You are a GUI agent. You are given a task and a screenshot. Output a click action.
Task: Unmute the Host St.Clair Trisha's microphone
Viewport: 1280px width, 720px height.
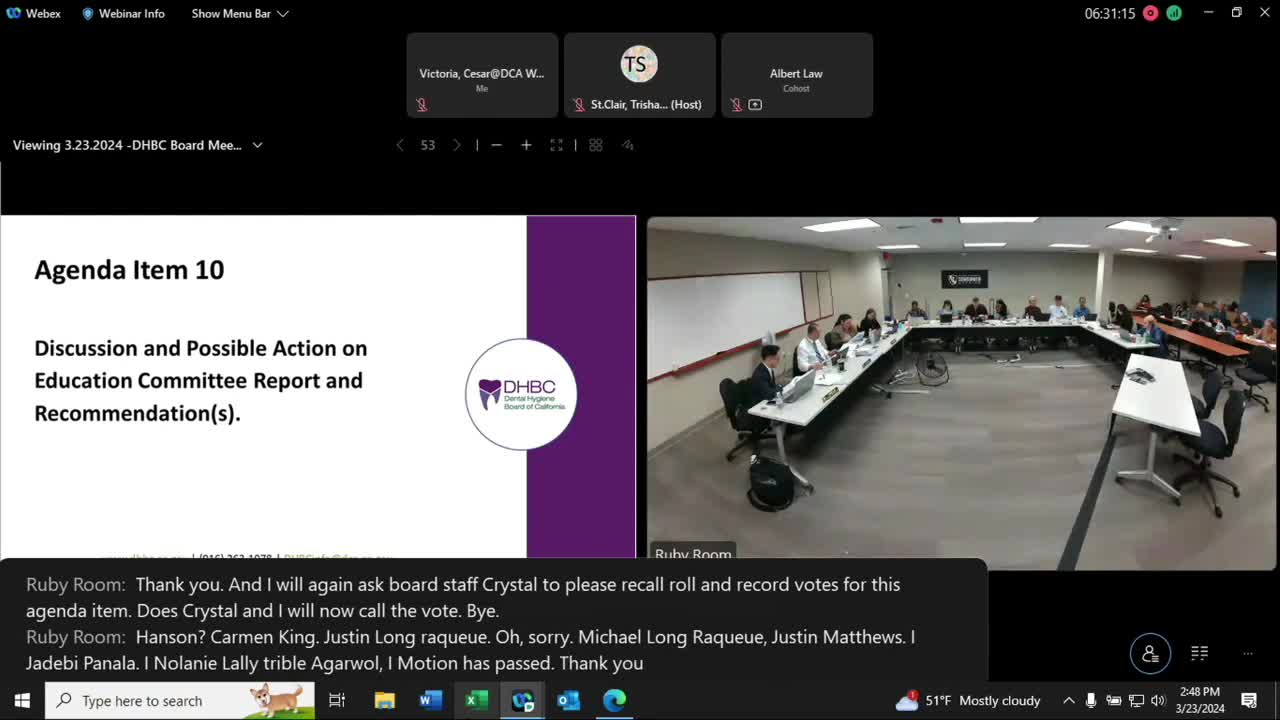click(x=578, y=104)
